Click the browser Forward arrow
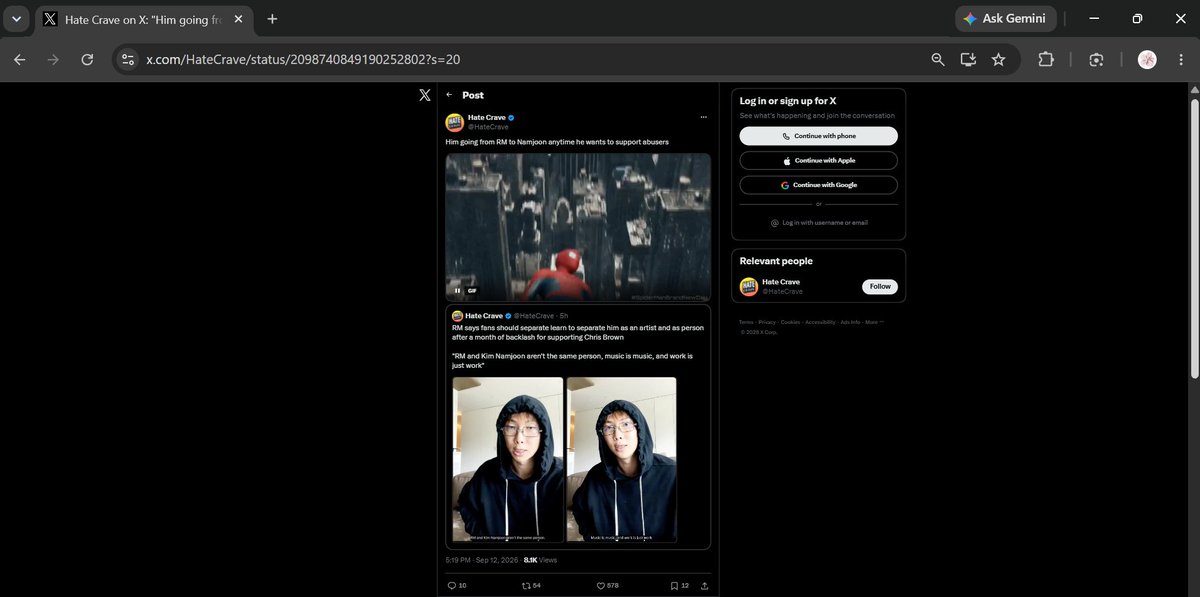The height and width of the screenshot is (597, 1200). (53, 60)
